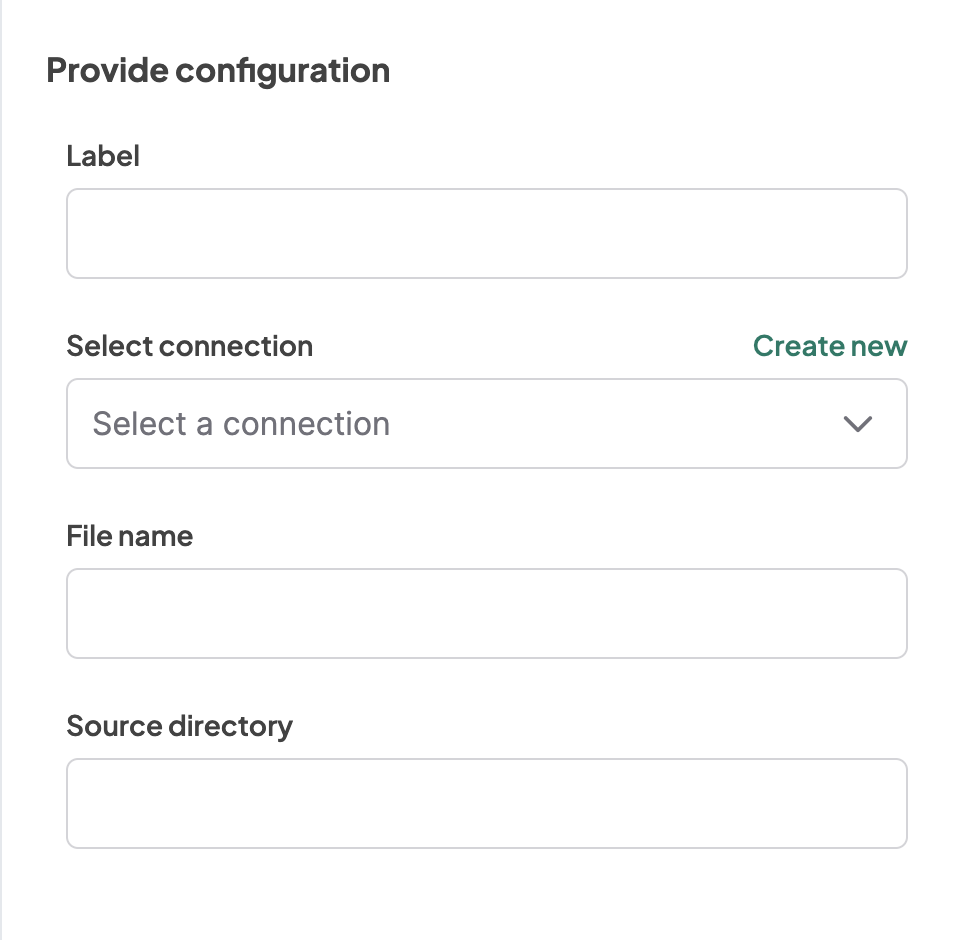Click the Source directory text box
Viewport: 976px width, 940px height.
pyautogui.click(x=486, y=804)
